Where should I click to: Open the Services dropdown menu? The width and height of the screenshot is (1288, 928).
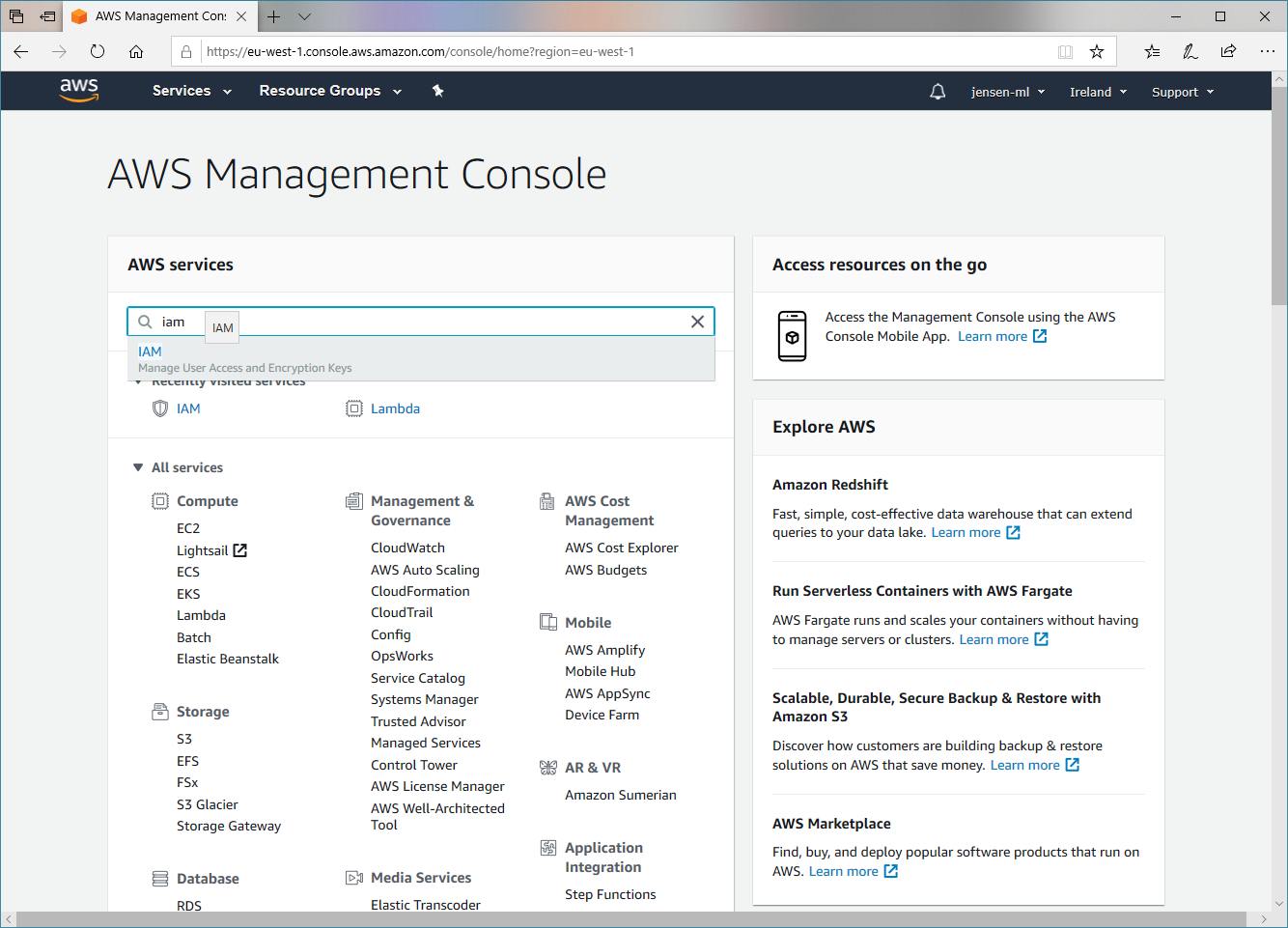click(191, 91)
